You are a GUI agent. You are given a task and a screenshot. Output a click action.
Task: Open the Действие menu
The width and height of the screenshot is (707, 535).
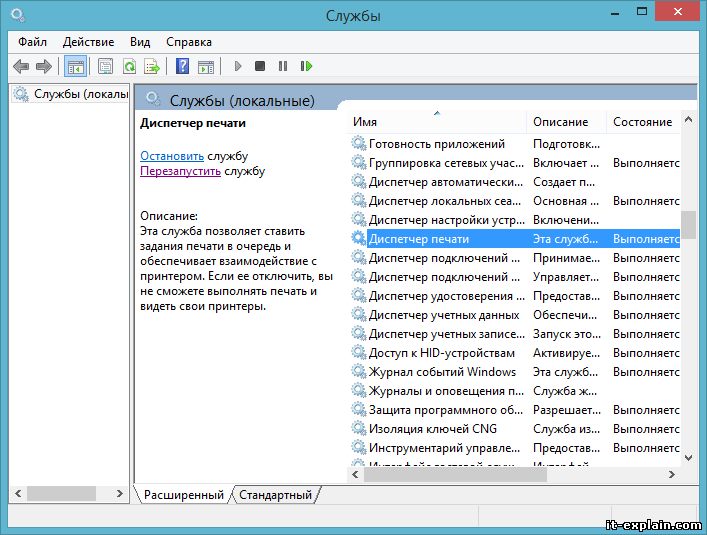[x=88, y=42]
